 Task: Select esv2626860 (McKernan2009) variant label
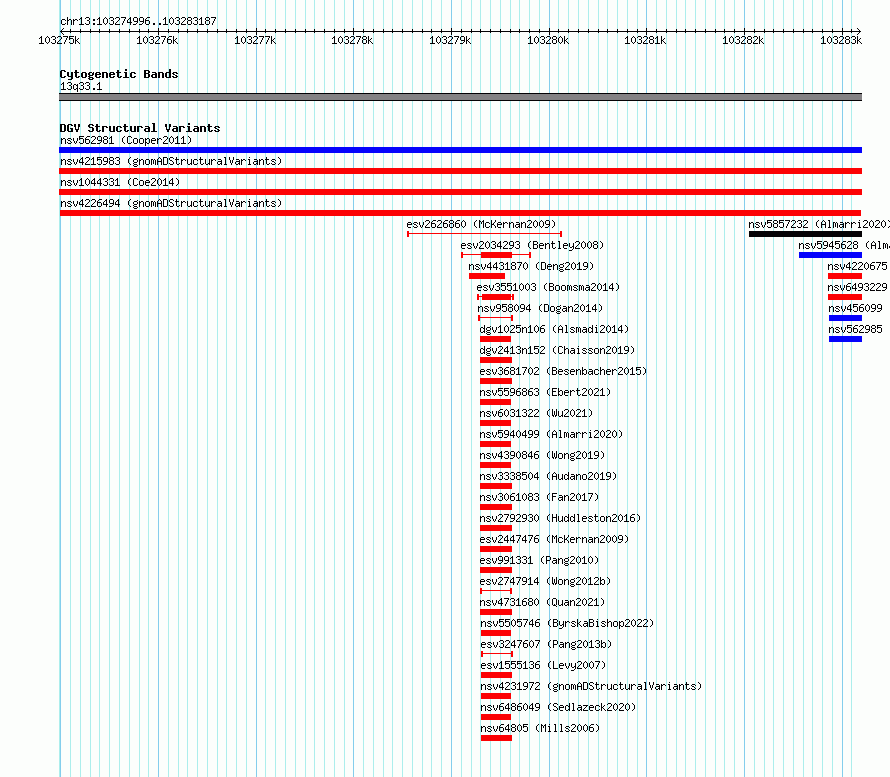(481, 224)
